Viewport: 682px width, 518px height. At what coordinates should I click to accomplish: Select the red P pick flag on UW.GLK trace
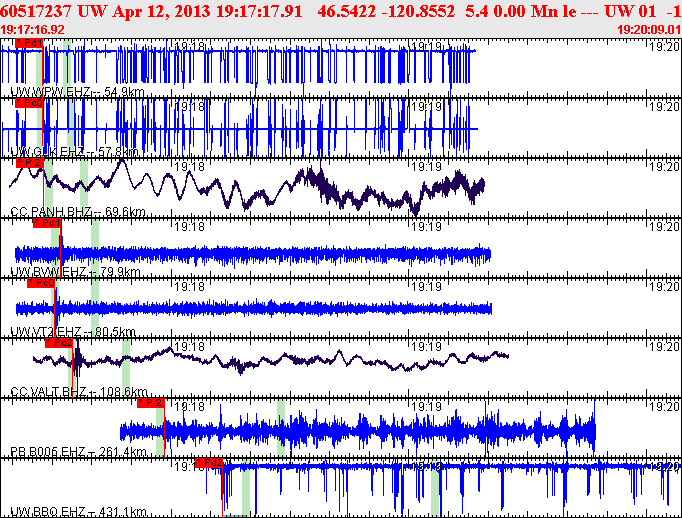29,103
